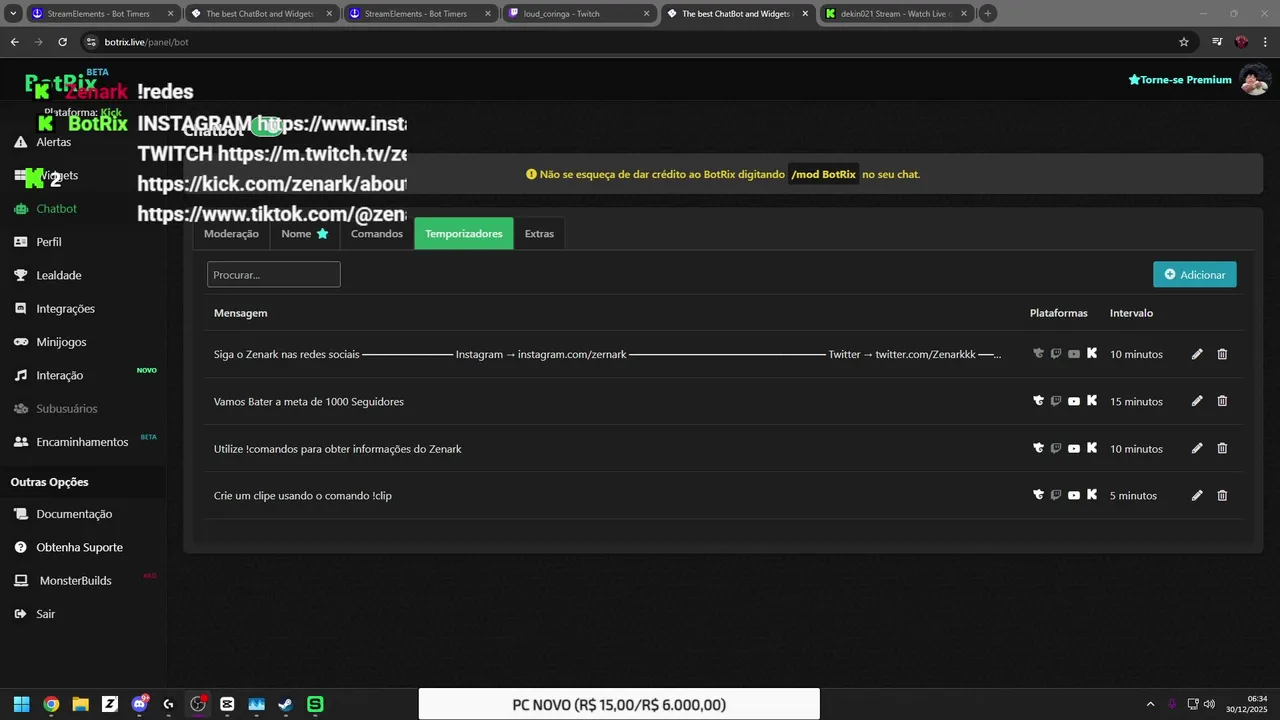The width and height of the screenshot is (1280, 720).
Task: Open Interação via its music note icon
Action: pos(20,375)
